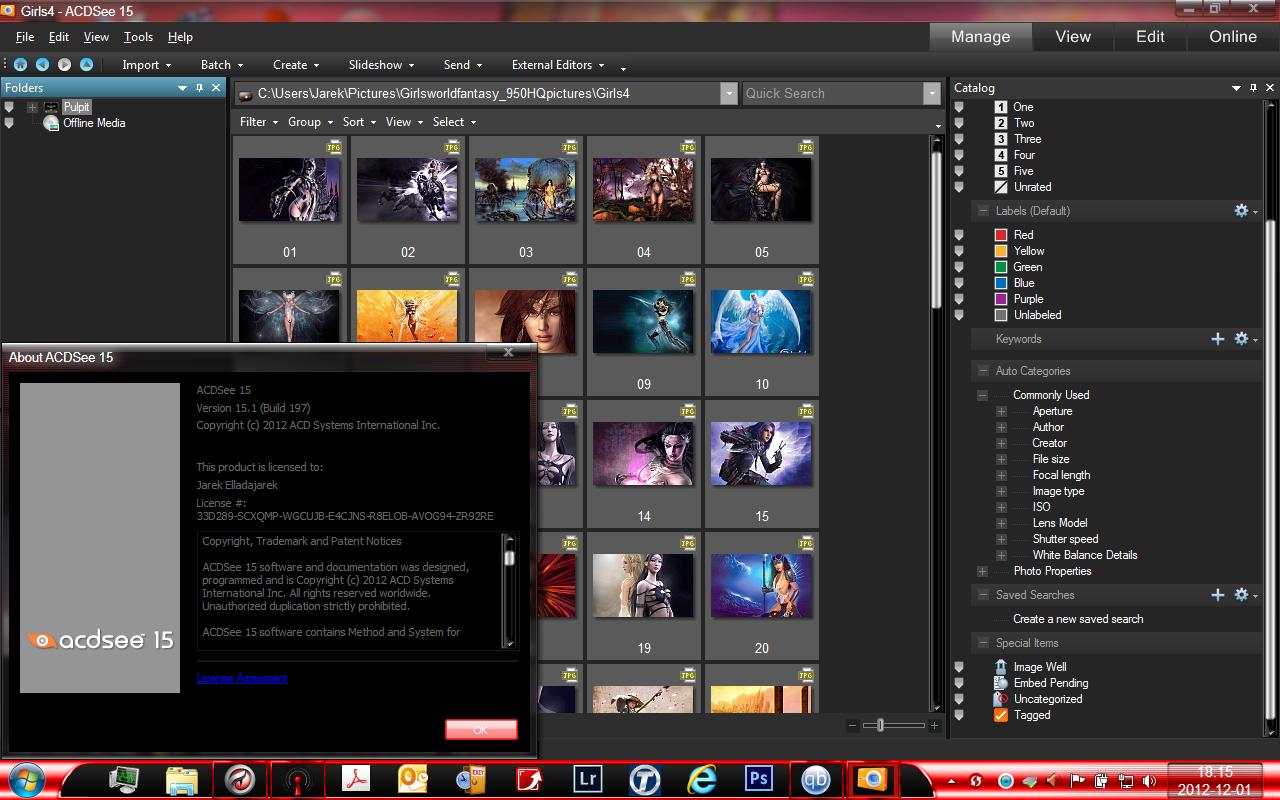The image size is (1280, 800).
Task: Add a saved search with plus icon
Action: tap(1218, 595)
